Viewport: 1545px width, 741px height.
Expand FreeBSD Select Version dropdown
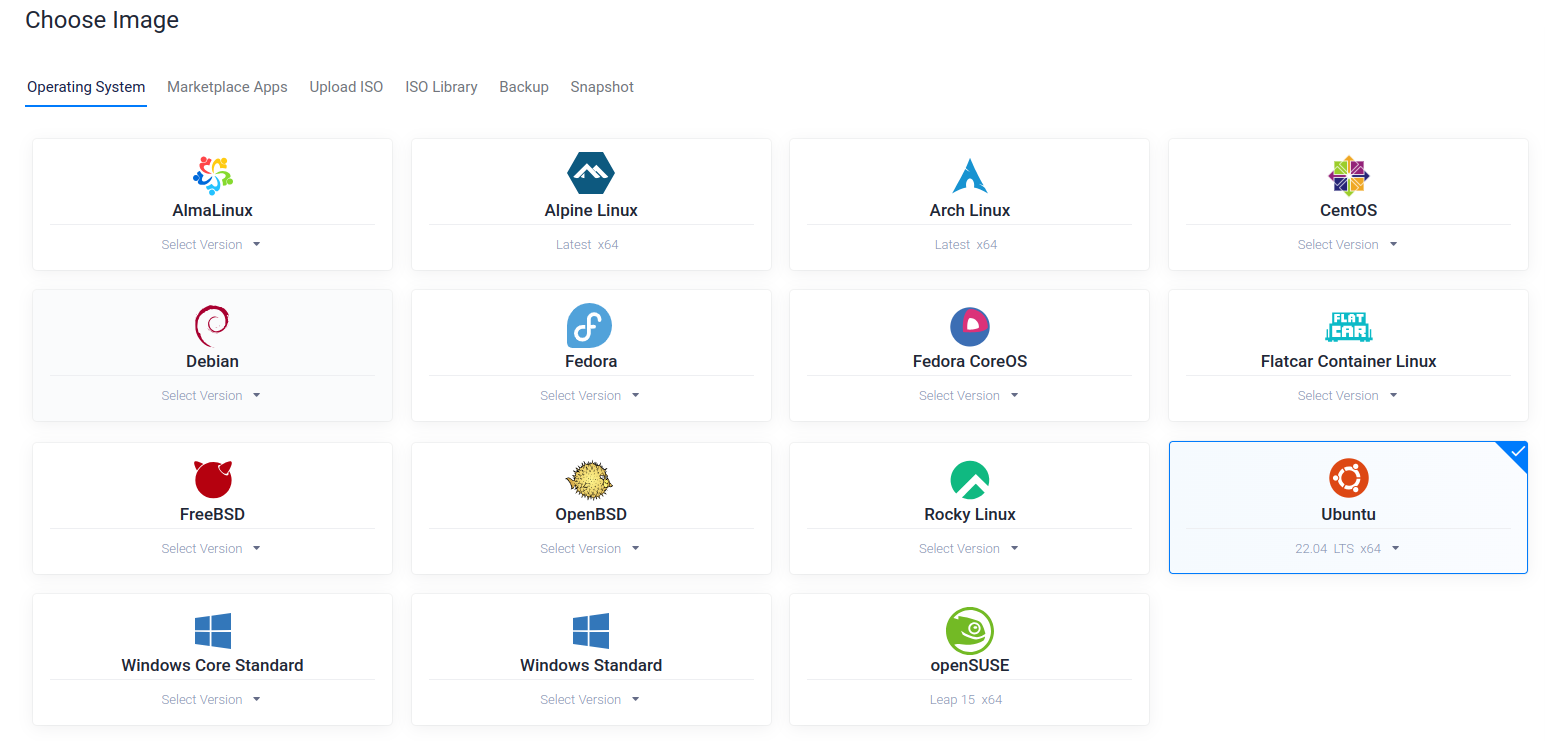(x=212, y=548)
